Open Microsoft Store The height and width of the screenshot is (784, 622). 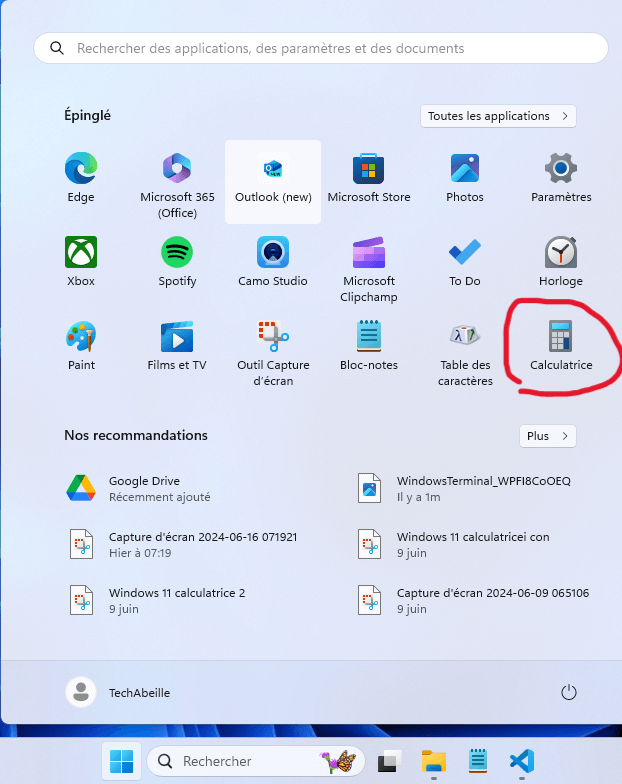pyautogui.click(x=369, y=178)
